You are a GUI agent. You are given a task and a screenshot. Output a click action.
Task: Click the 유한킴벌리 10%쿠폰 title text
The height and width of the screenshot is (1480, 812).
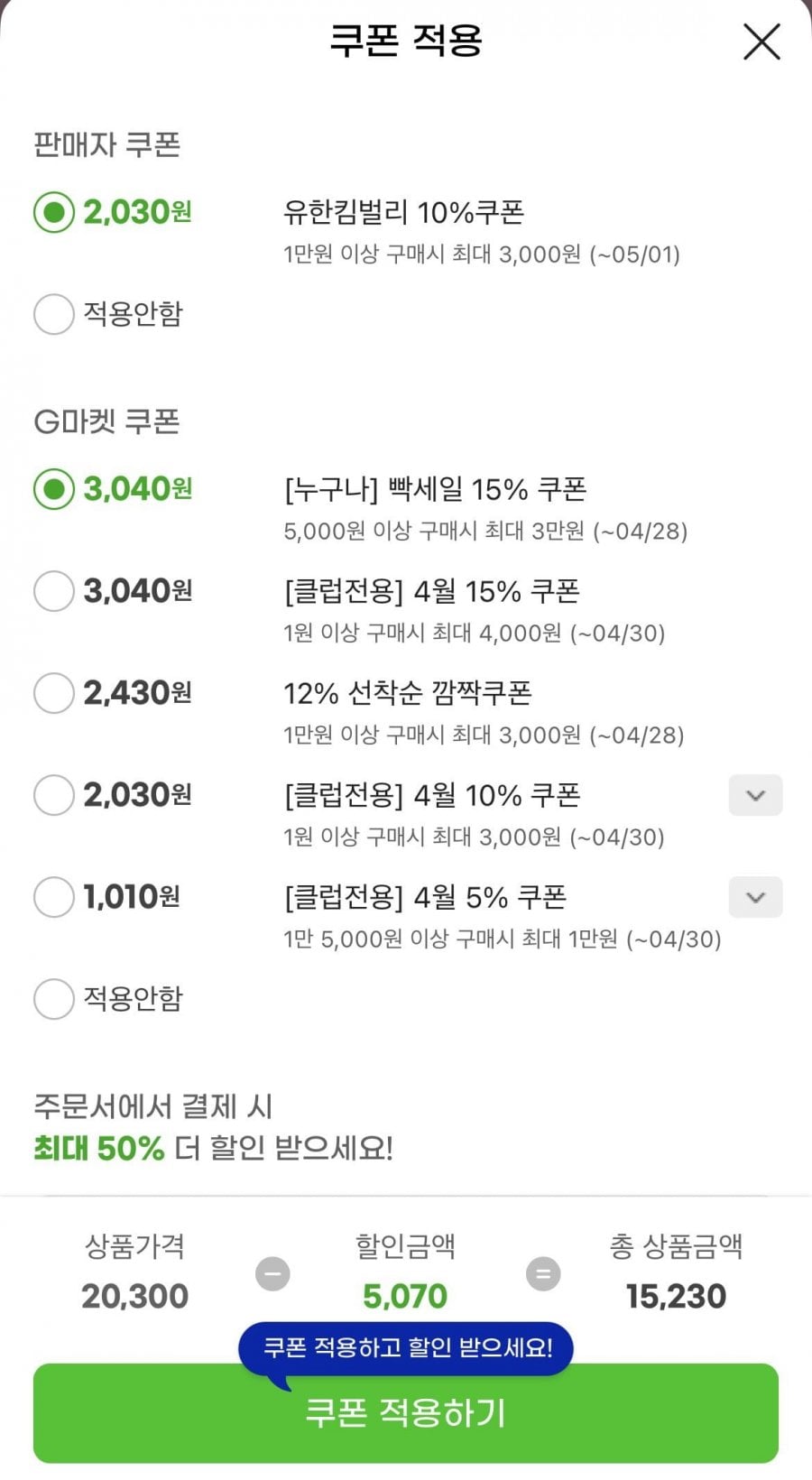click(x=403, y=213)
